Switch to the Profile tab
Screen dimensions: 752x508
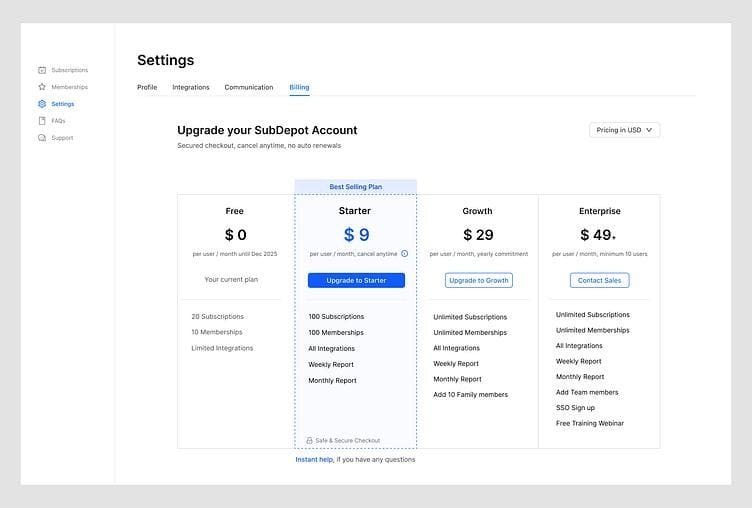(147, 87)
